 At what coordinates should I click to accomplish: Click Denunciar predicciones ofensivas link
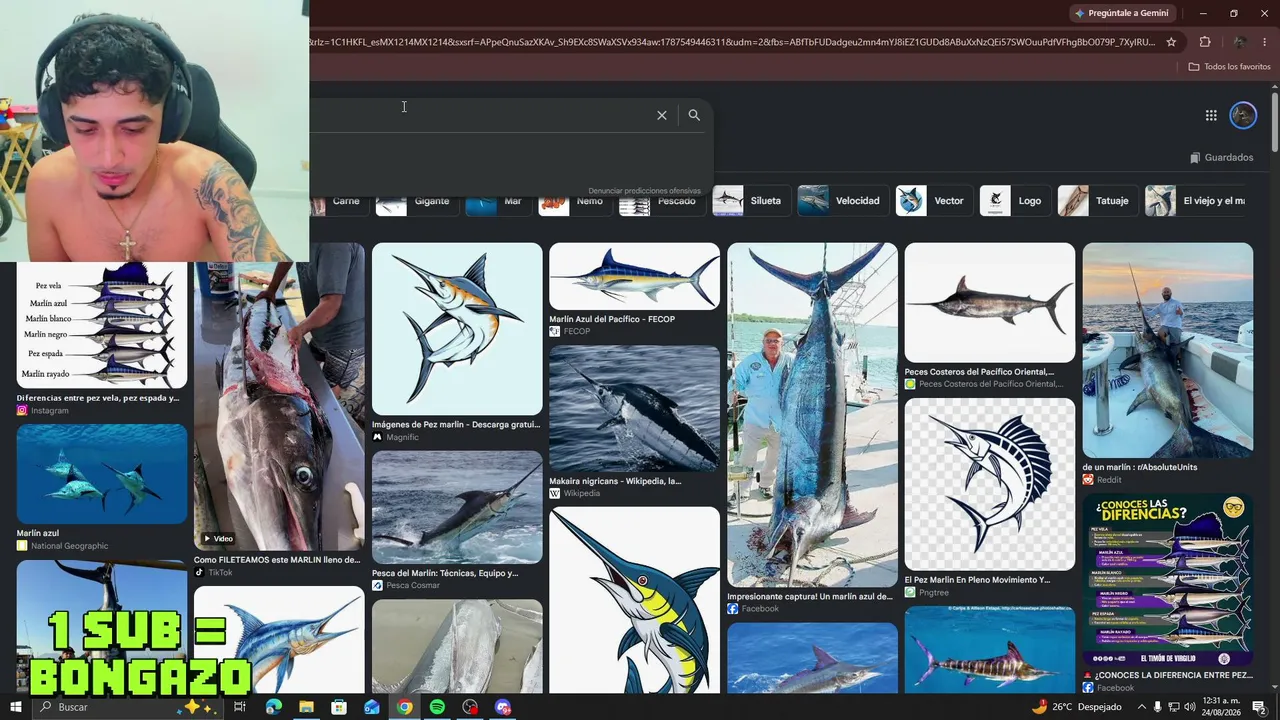point(644,191)
